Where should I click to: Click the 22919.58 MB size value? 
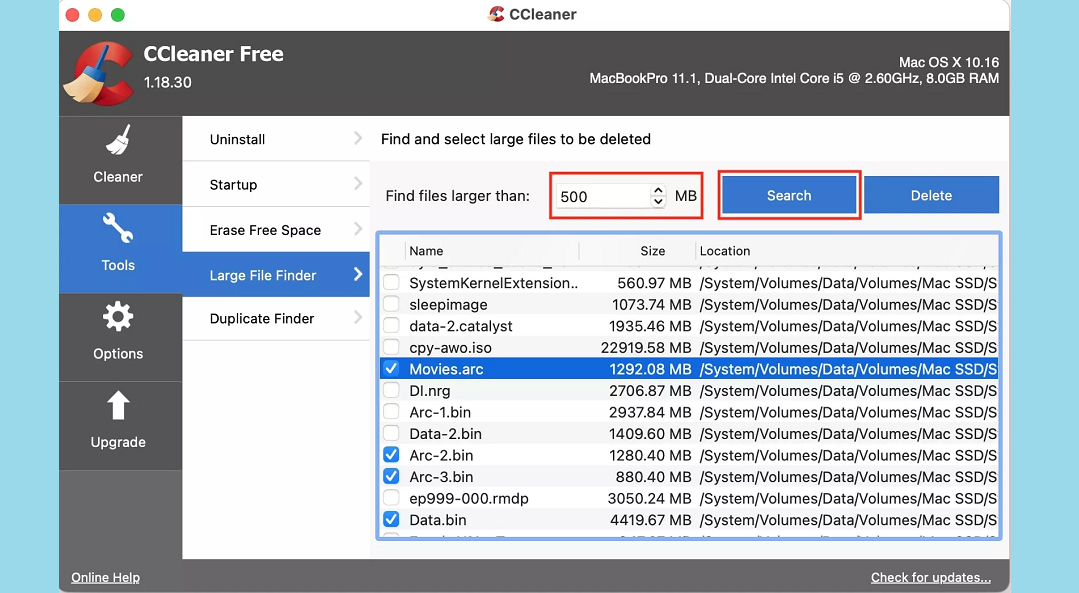point(646,347)
